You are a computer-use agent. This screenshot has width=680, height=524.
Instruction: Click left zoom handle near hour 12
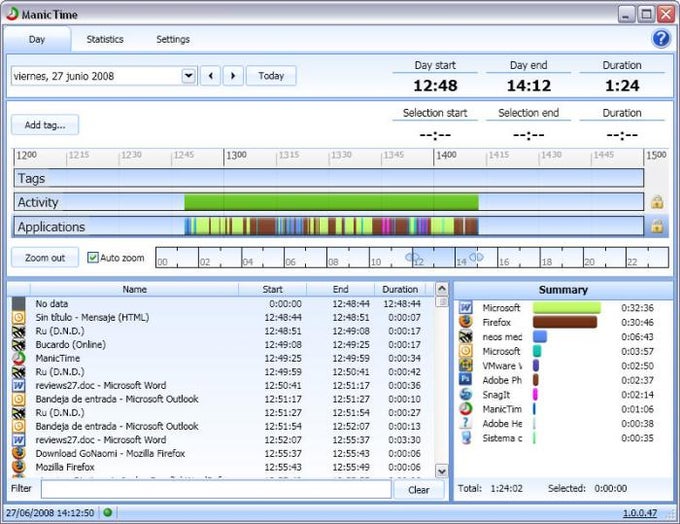pyautogui.click(x=412, y=257)
